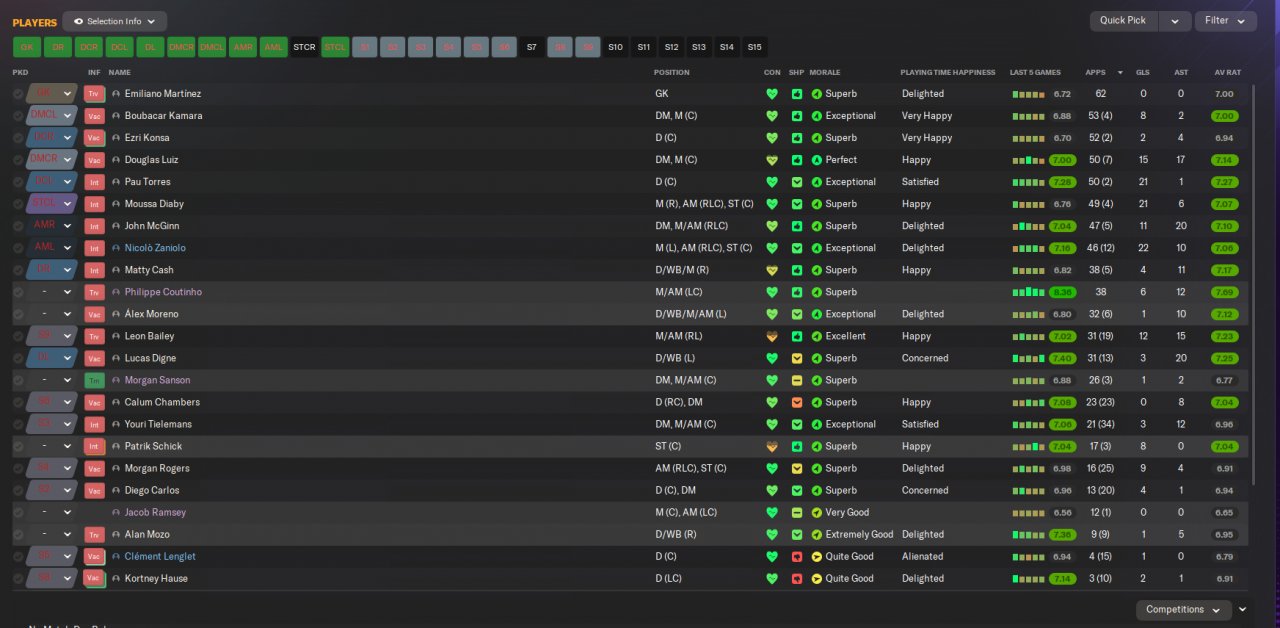Select the GK position chip

coord(27,47)
